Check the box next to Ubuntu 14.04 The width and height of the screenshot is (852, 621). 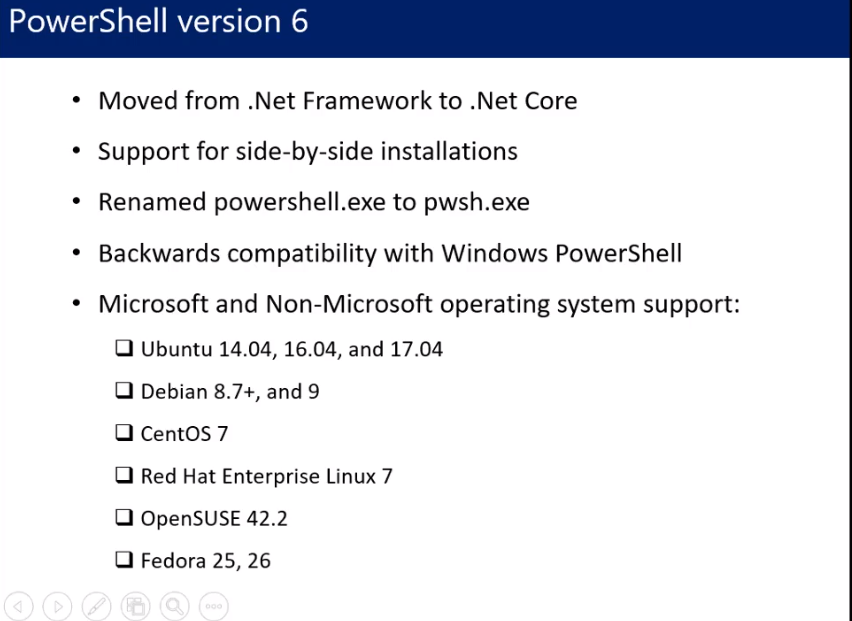[x=124, y=348]
